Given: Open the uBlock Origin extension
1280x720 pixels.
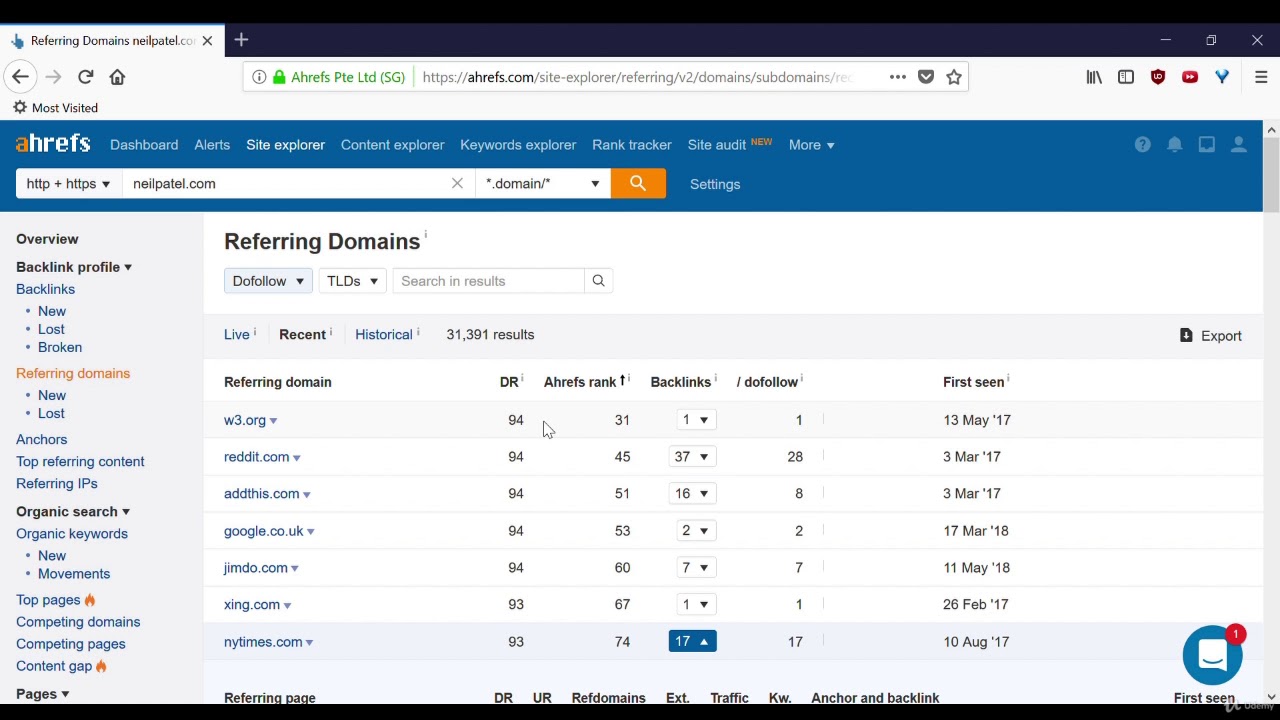Looking at the screenshot, I should [1158, 77].
